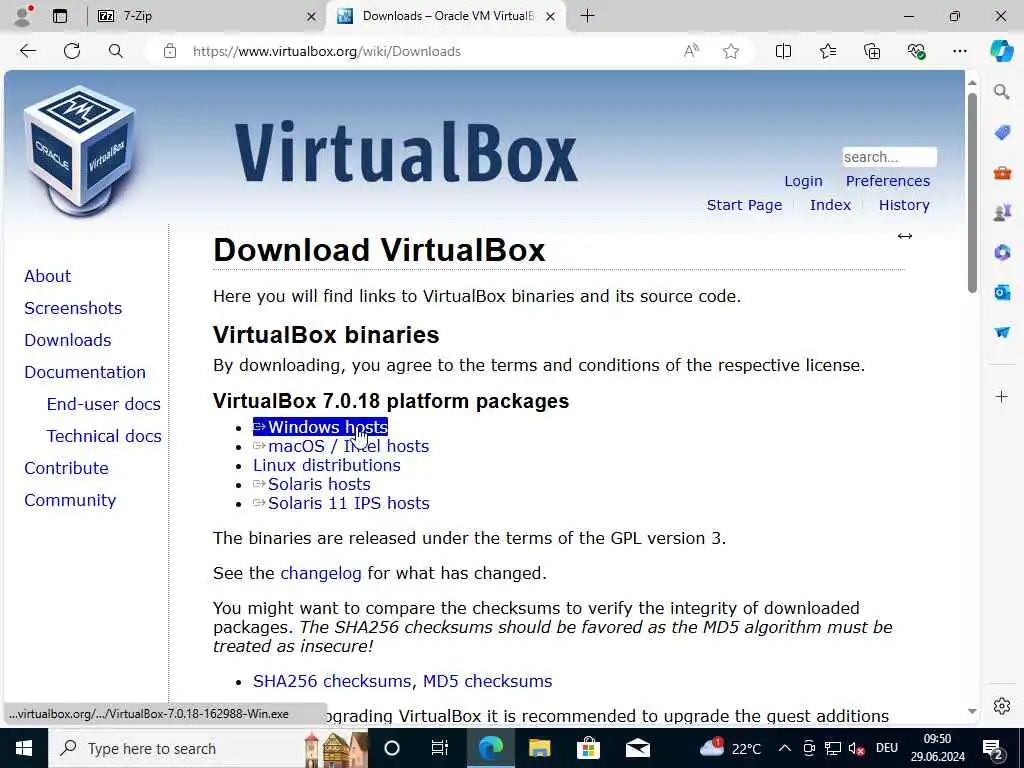Click the search magnifier beside the address bar
The height and width of the screenshot is (768, 1024).
pos(116,51)
